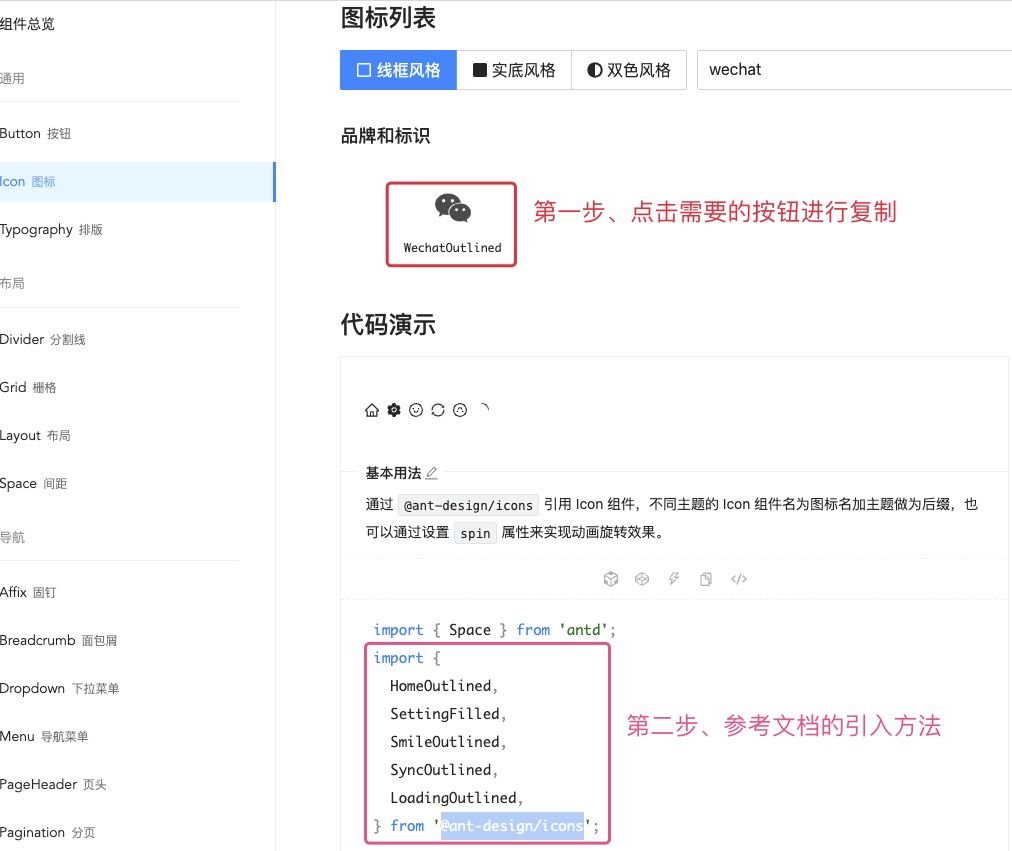Click the smile face demo icon

coord(416,410)
